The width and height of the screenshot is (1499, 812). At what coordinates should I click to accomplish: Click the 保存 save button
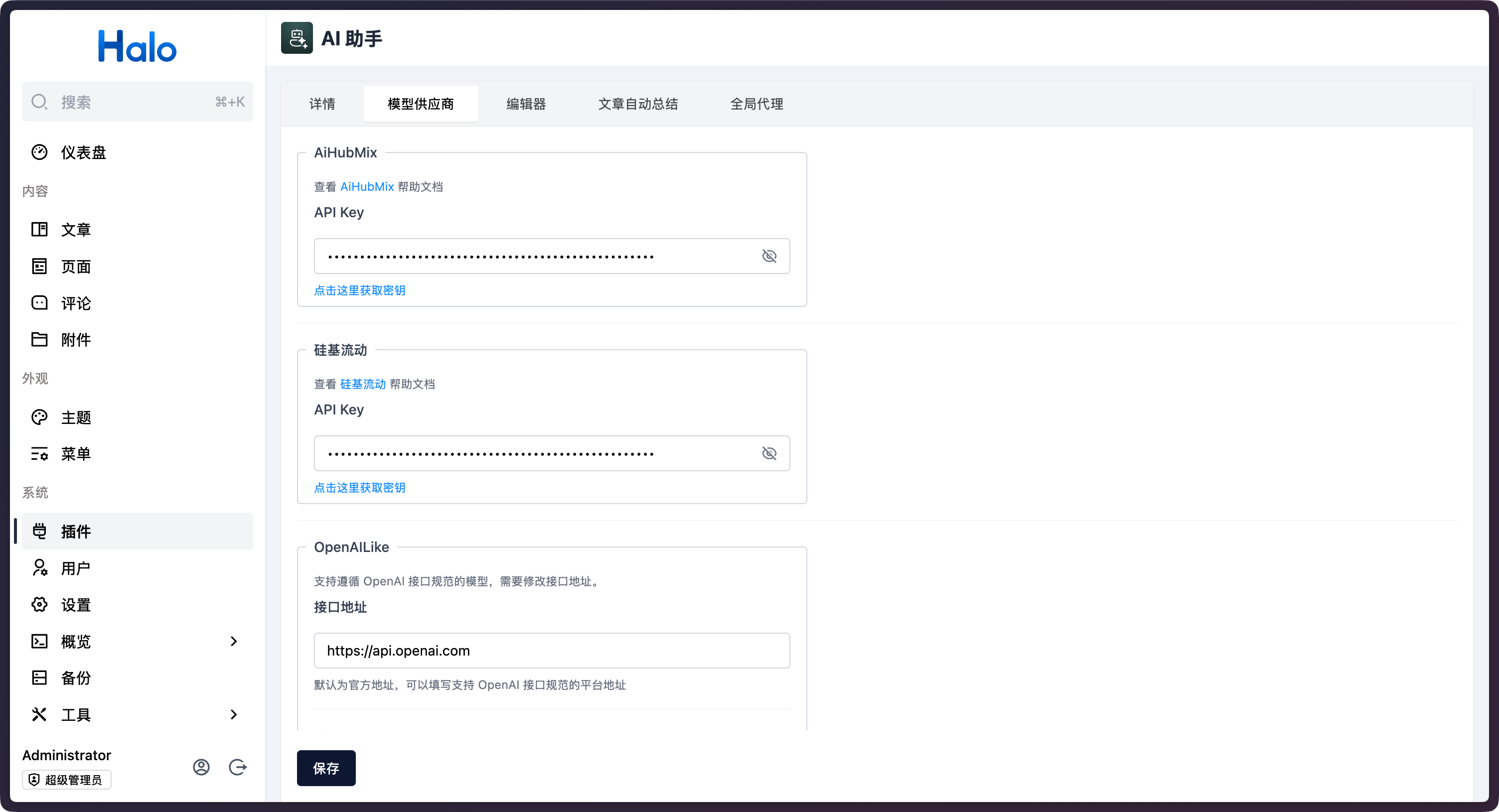coord(326,768)
